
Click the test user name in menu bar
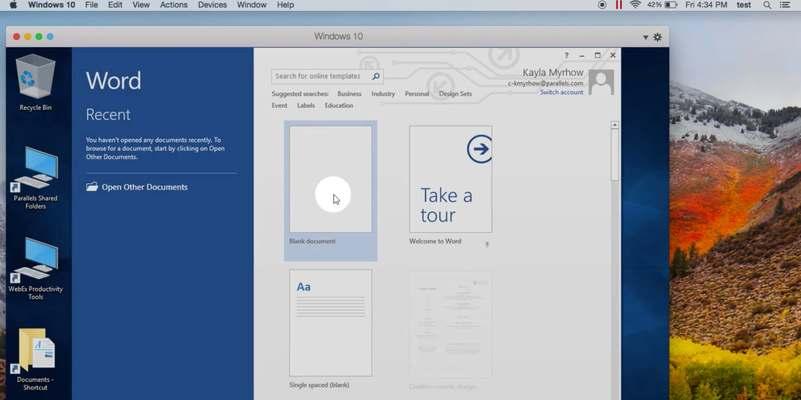pyautogui.click(x=744, y=5)
